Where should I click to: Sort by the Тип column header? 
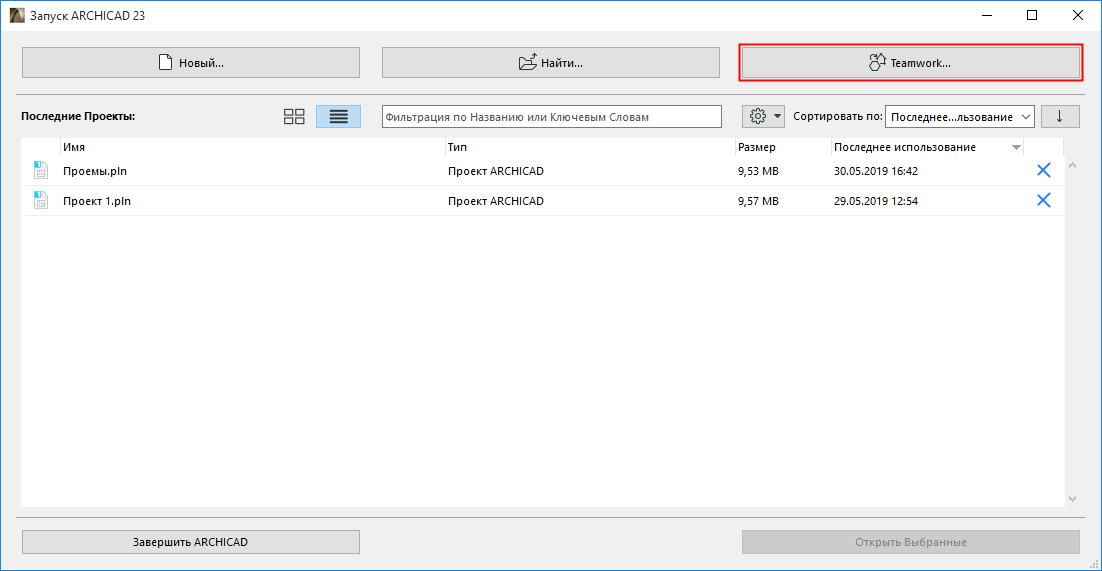[590, 148]
